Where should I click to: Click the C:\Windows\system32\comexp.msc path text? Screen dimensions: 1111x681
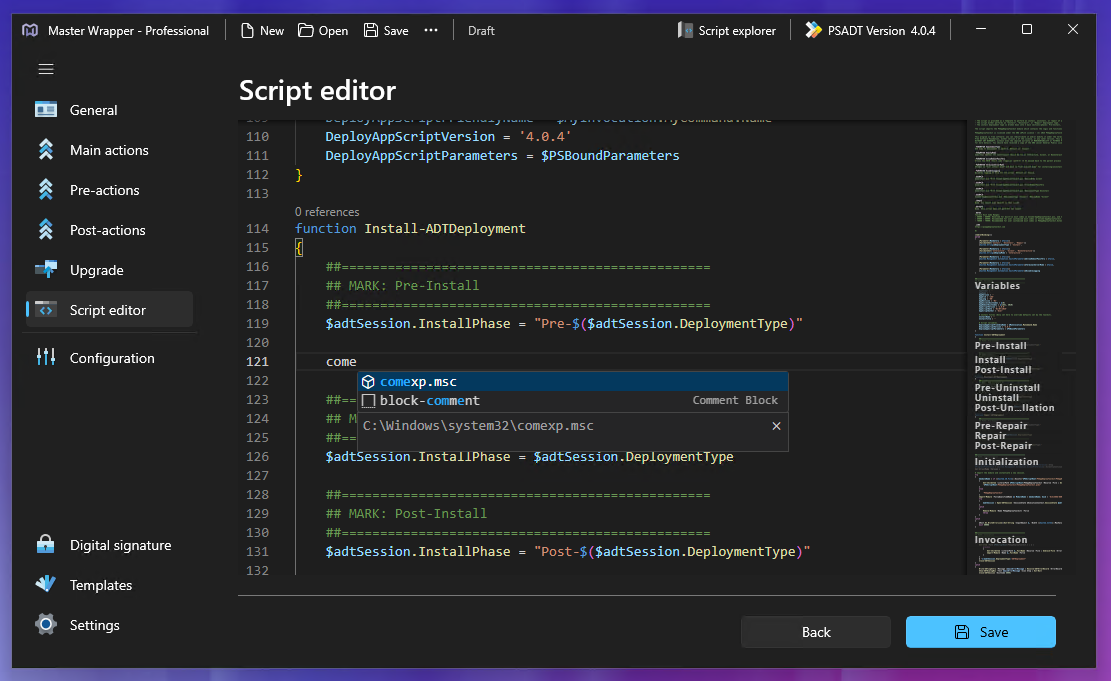(x=478, y=426)
